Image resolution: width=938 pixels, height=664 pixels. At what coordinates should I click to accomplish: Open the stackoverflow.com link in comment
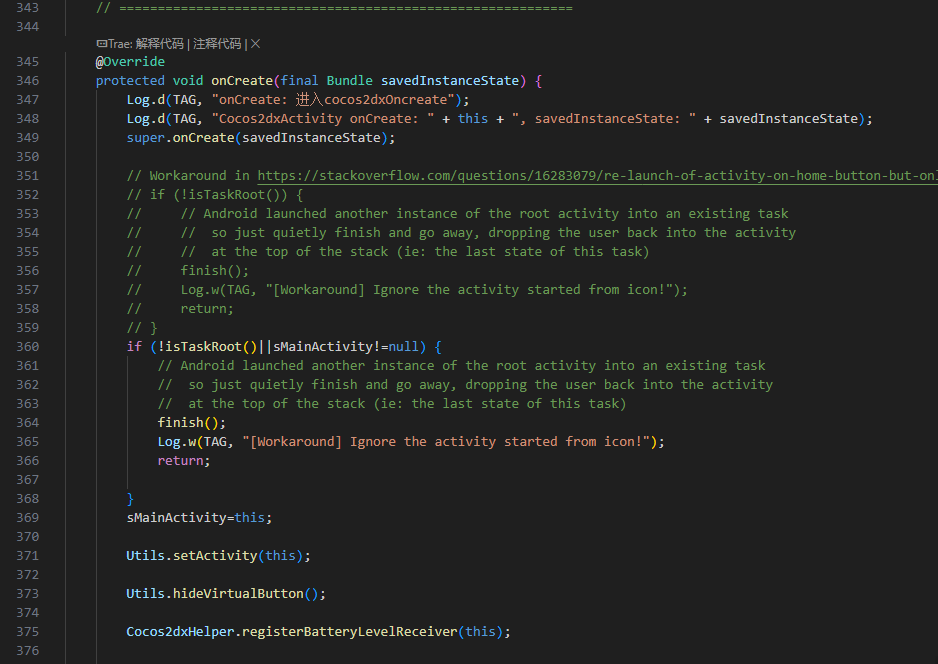tap(598, 176)
